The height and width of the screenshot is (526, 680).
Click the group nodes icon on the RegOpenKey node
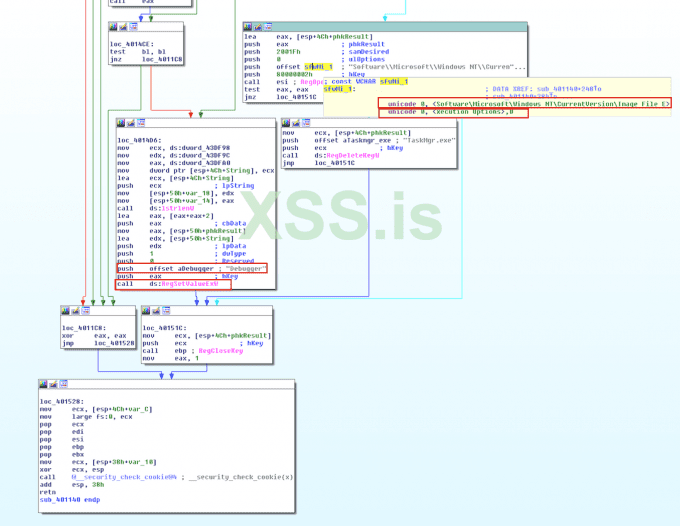click(268, 27)
